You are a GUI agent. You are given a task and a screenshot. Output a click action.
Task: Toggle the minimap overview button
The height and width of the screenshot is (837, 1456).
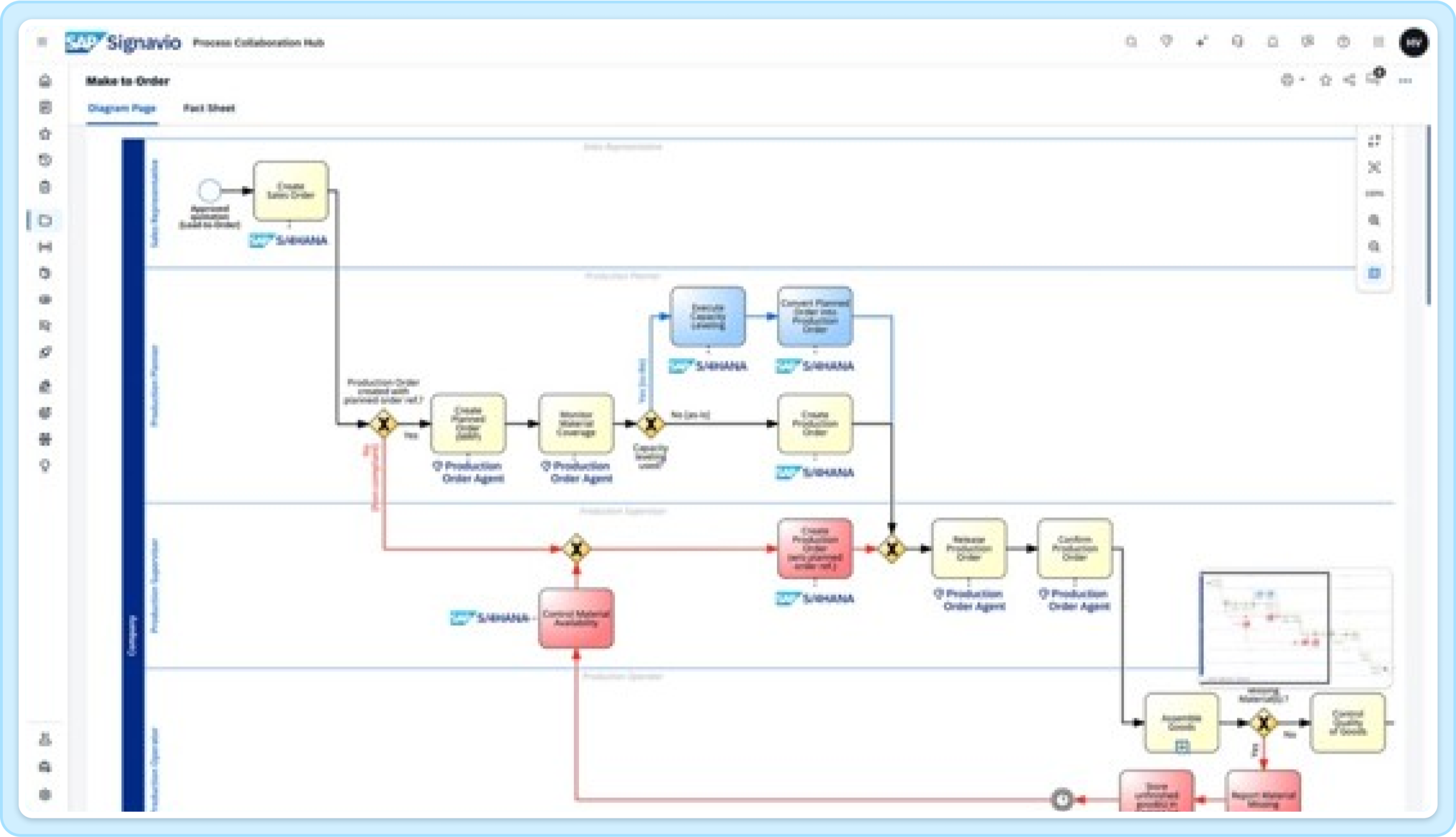click(x=1374, y=273)
